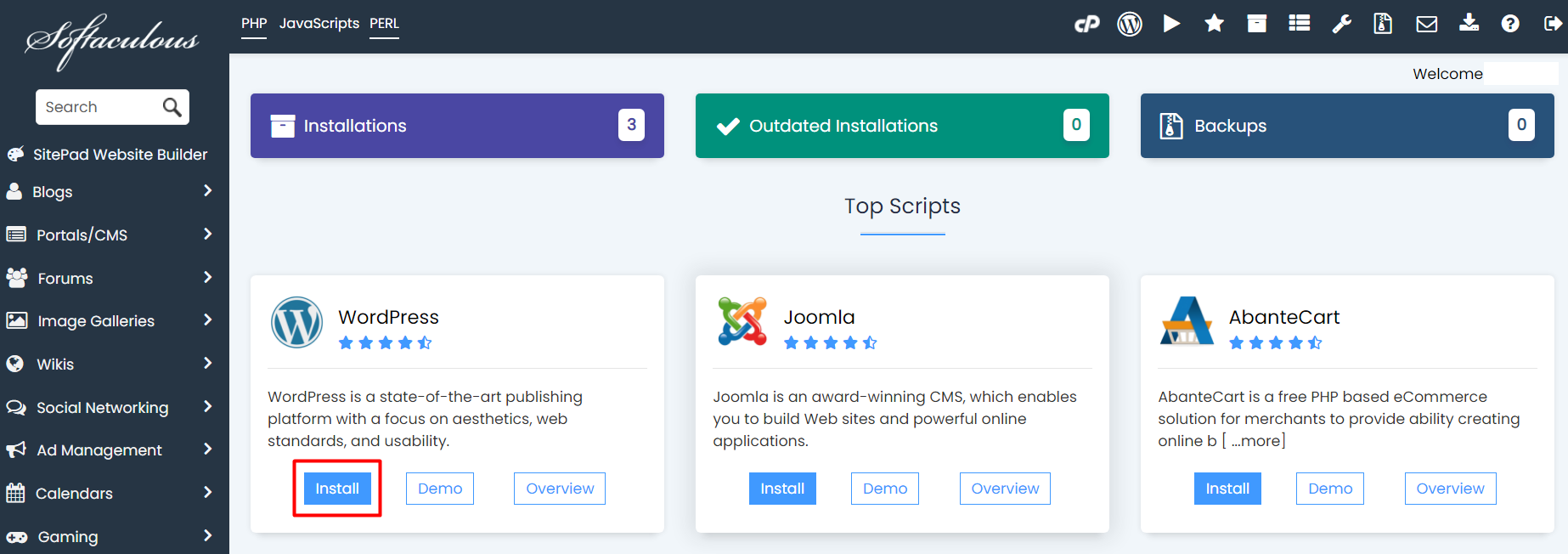Click the AbanteCart Overview button
This screenshot has width=1568, height=554.
(1449, 489)
